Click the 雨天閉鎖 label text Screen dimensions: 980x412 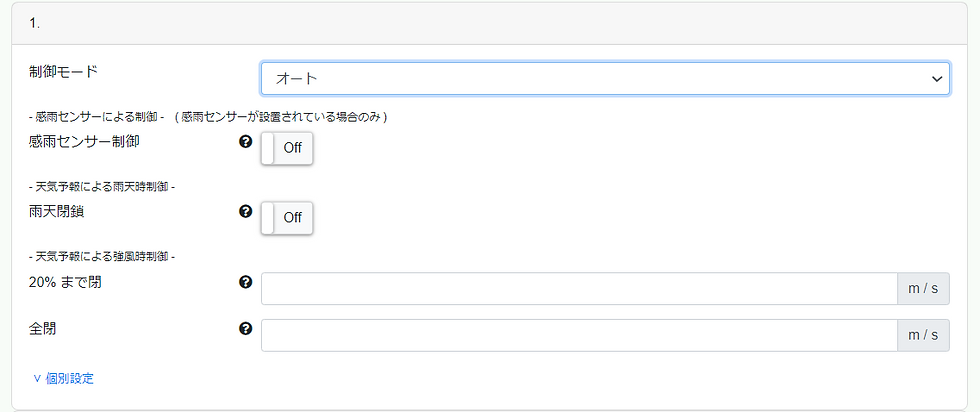pyautogui.click(x=58, y=212)
